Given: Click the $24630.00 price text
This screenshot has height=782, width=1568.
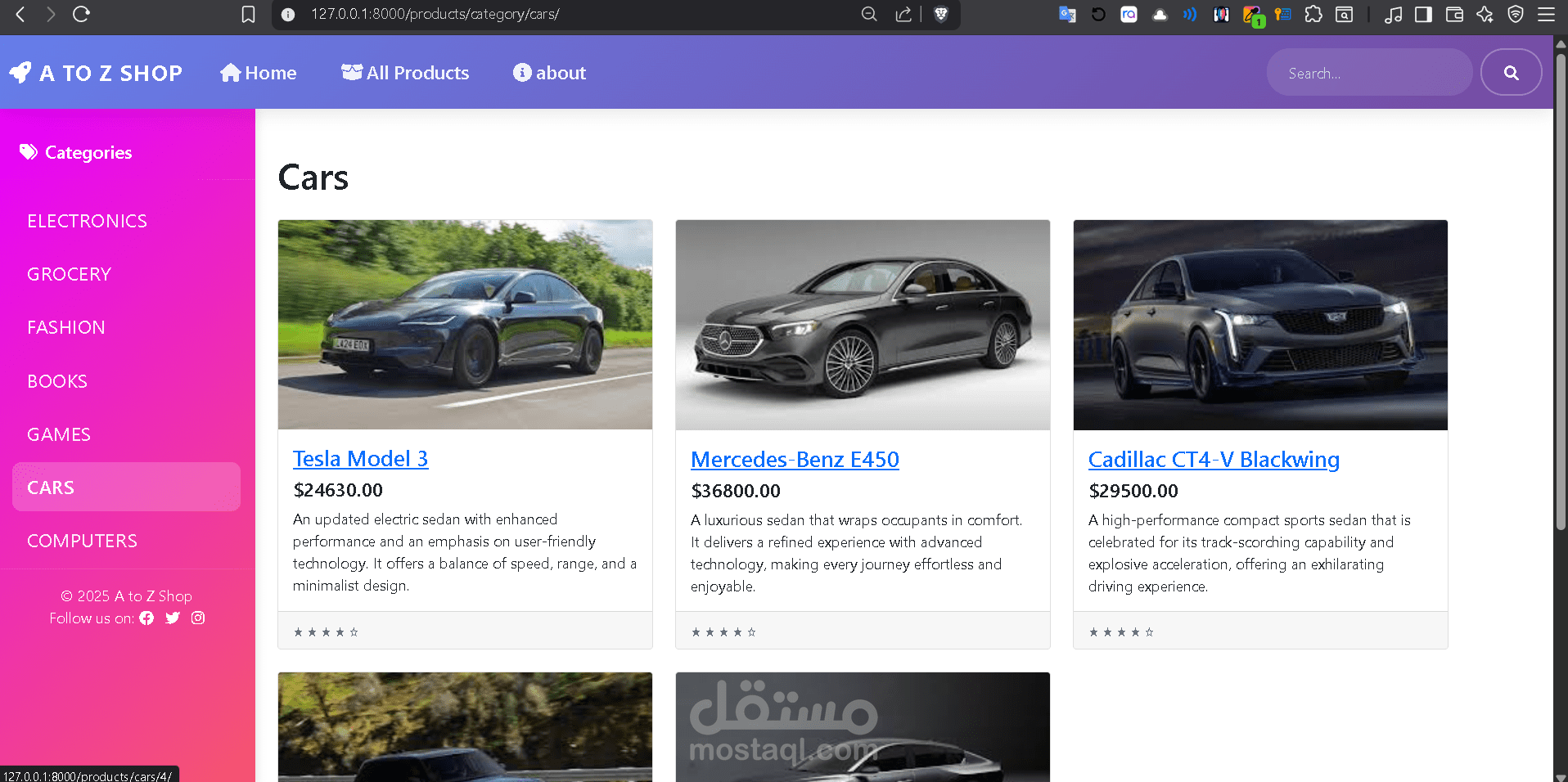Looking at the screenshot, I should click(x=338, y=490).
